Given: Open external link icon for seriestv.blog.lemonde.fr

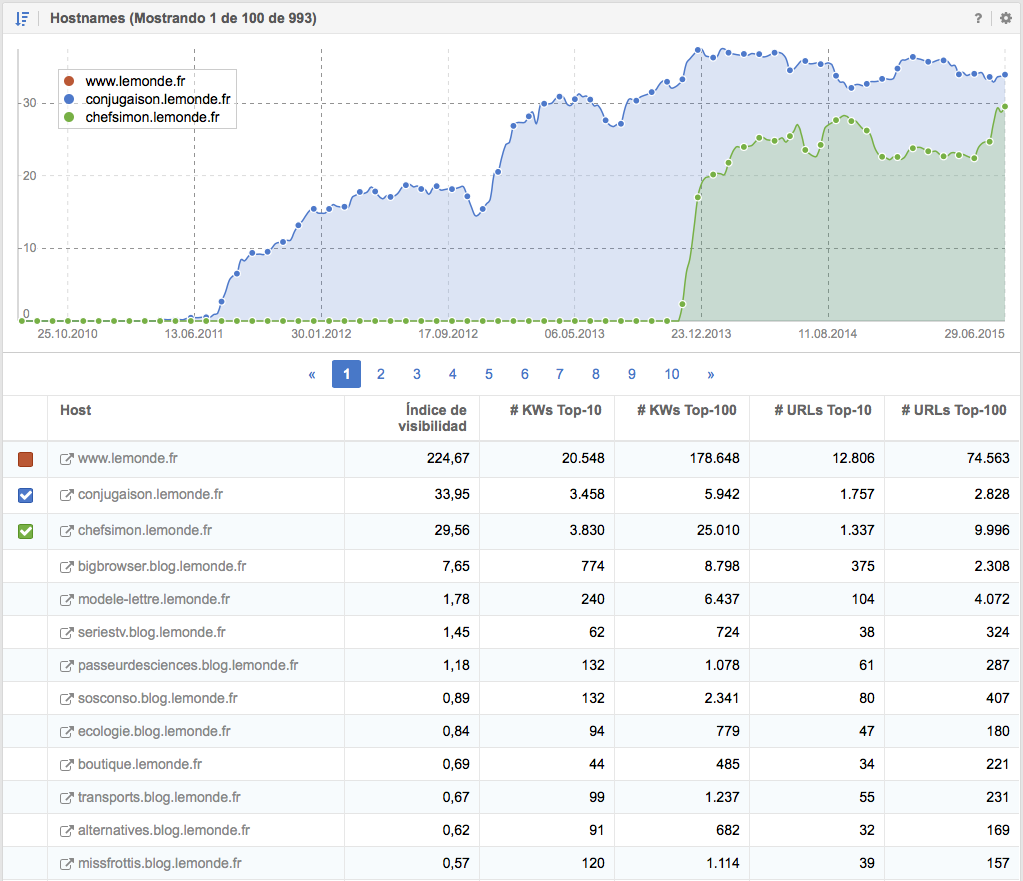Looking at the screenshot, I should coord(67,633).
